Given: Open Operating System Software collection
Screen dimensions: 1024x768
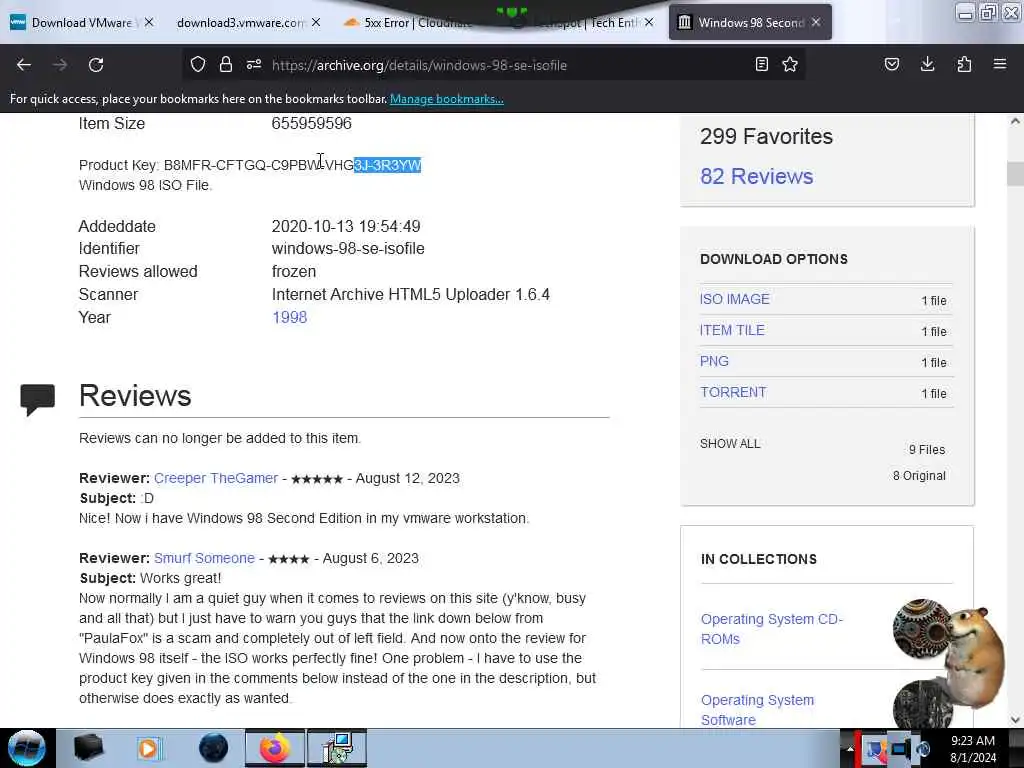Looking at the screenshot, I should pyautogui.click(x=758, y=710).
